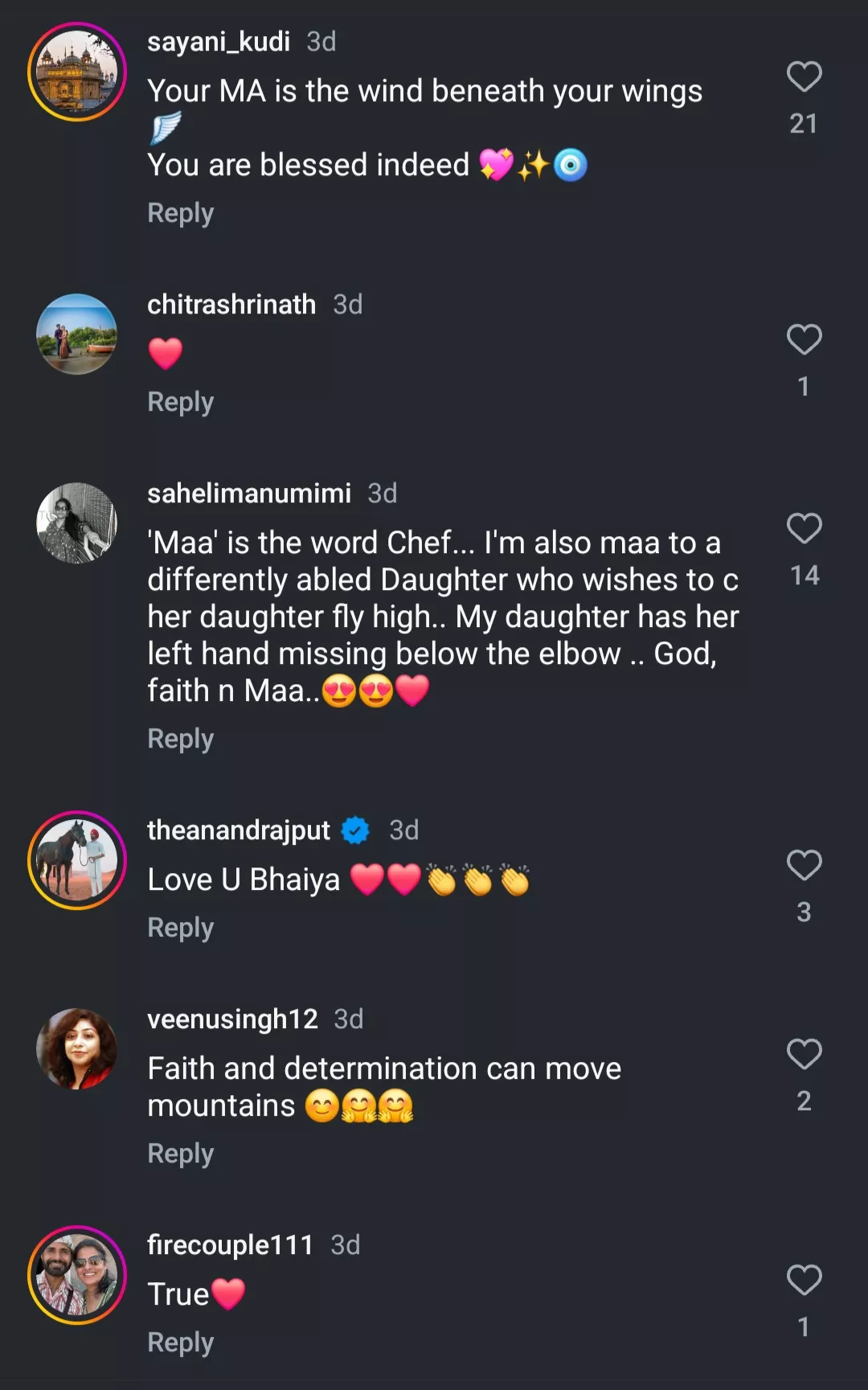
Task: Open firecouple111's couple avatar
Action: click(x=77, y=1275)
